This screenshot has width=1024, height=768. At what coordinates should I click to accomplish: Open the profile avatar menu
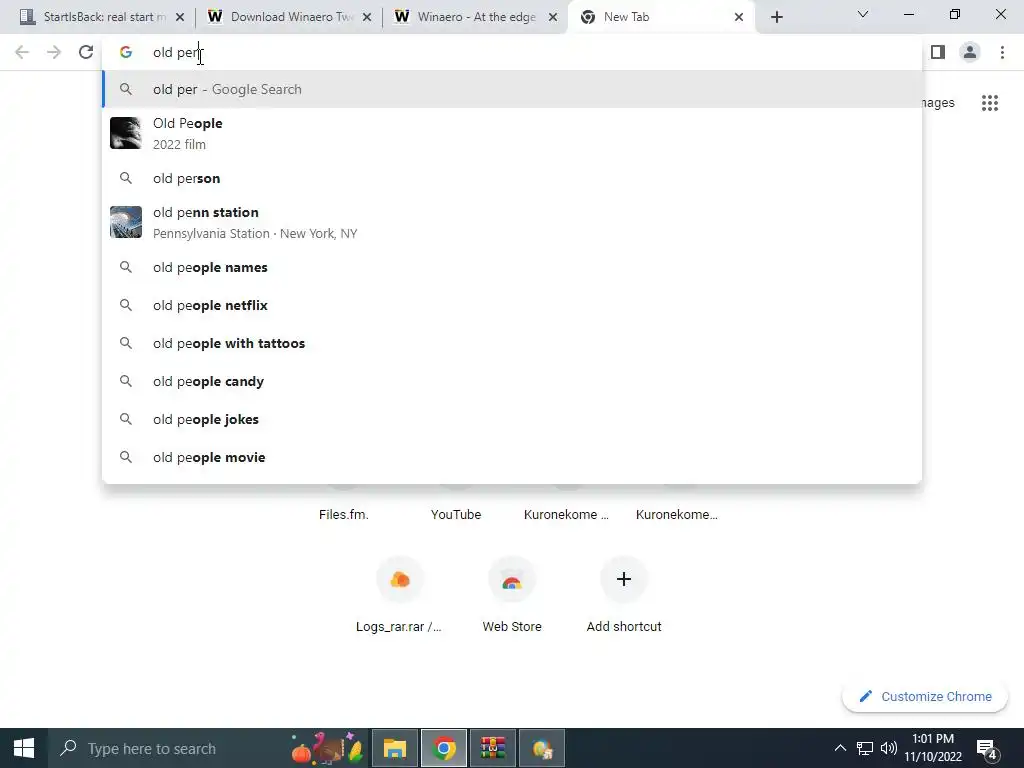click(x=970, y=52)
